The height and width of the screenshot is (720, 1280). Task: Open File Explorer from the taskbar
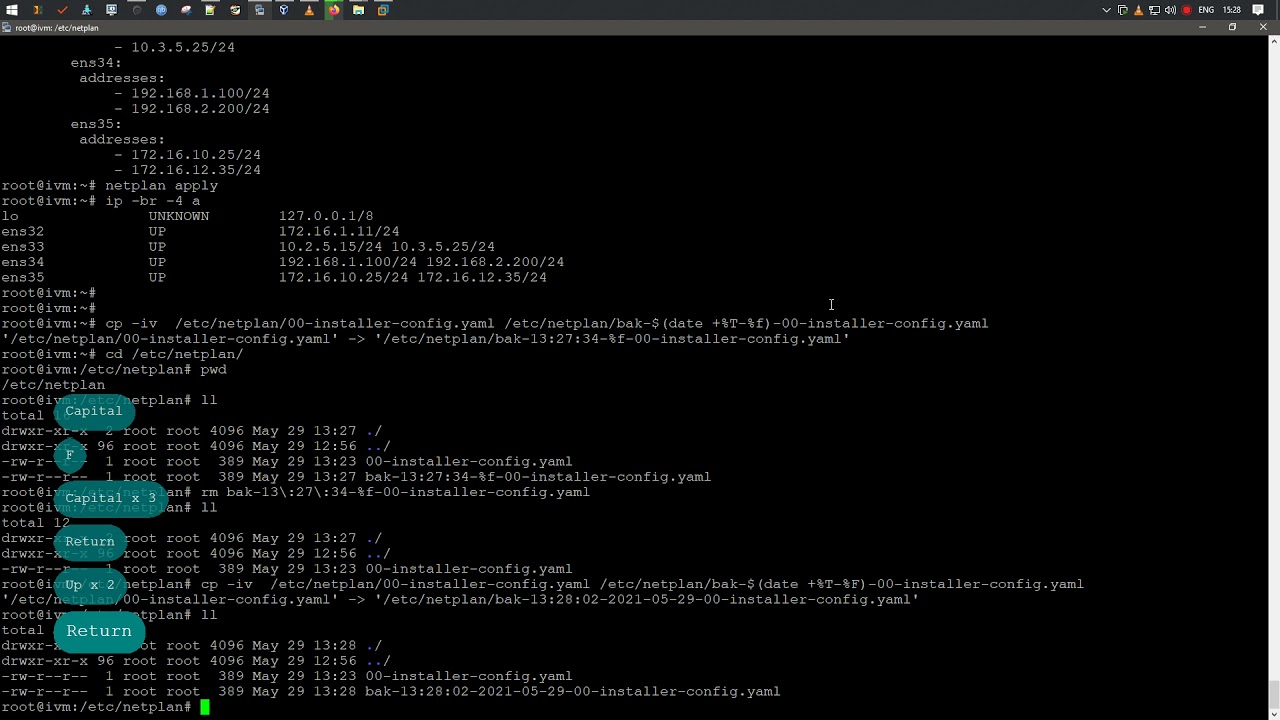(358, 10)
